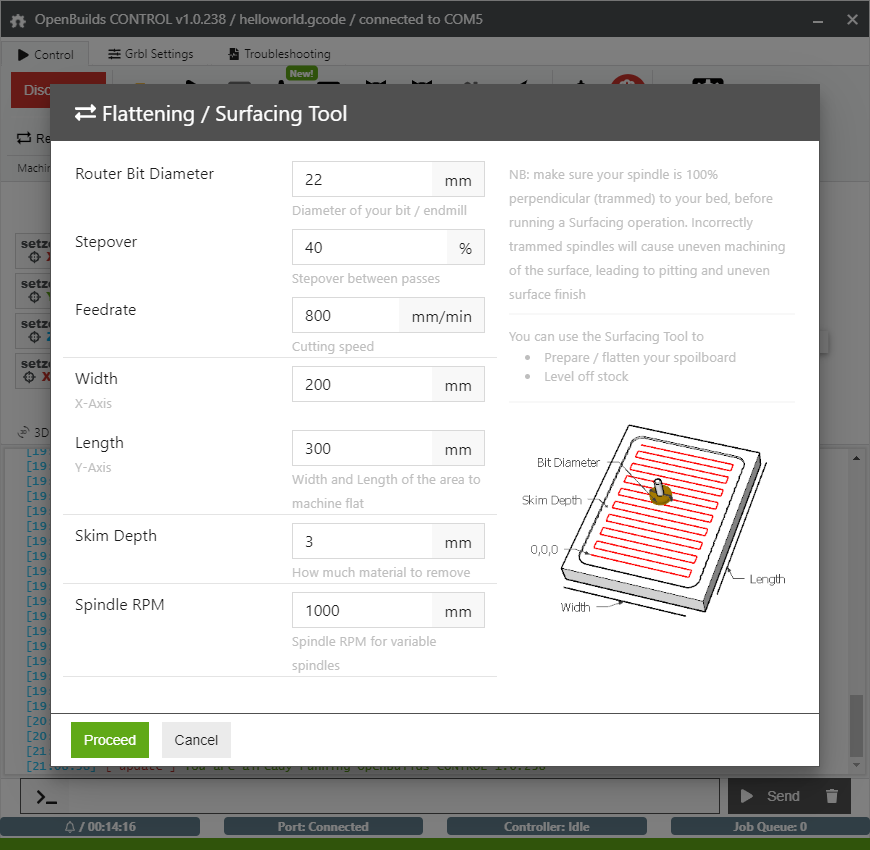Screen dimensions: 870x850
Task: Click the OpenBuilds app icon in title bar
Action: [x=17, y=19]
